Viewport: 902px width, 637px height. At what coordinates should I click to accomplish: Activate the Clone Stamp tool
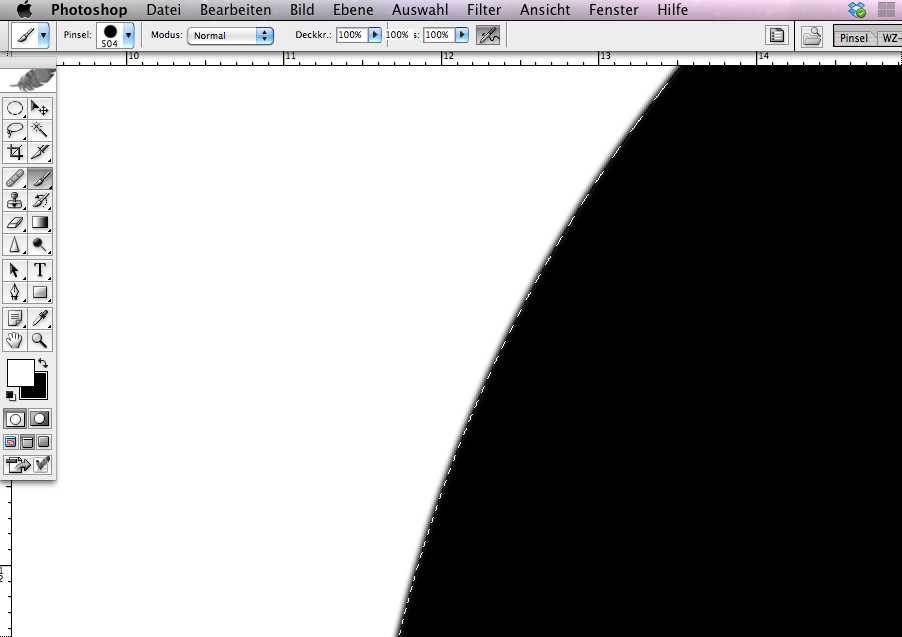[16, 201]
